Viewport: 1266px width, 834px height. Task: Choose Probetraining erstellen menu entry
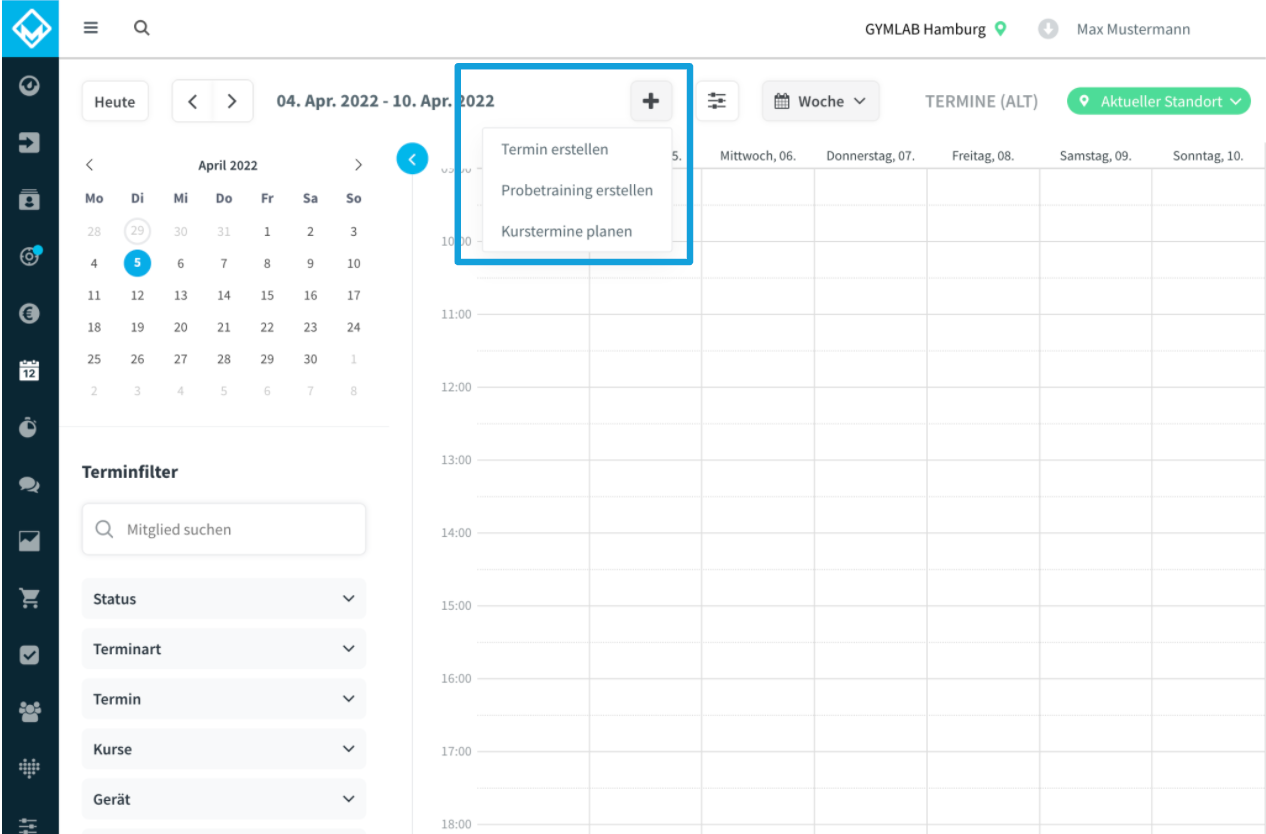[x=577, y=190]
